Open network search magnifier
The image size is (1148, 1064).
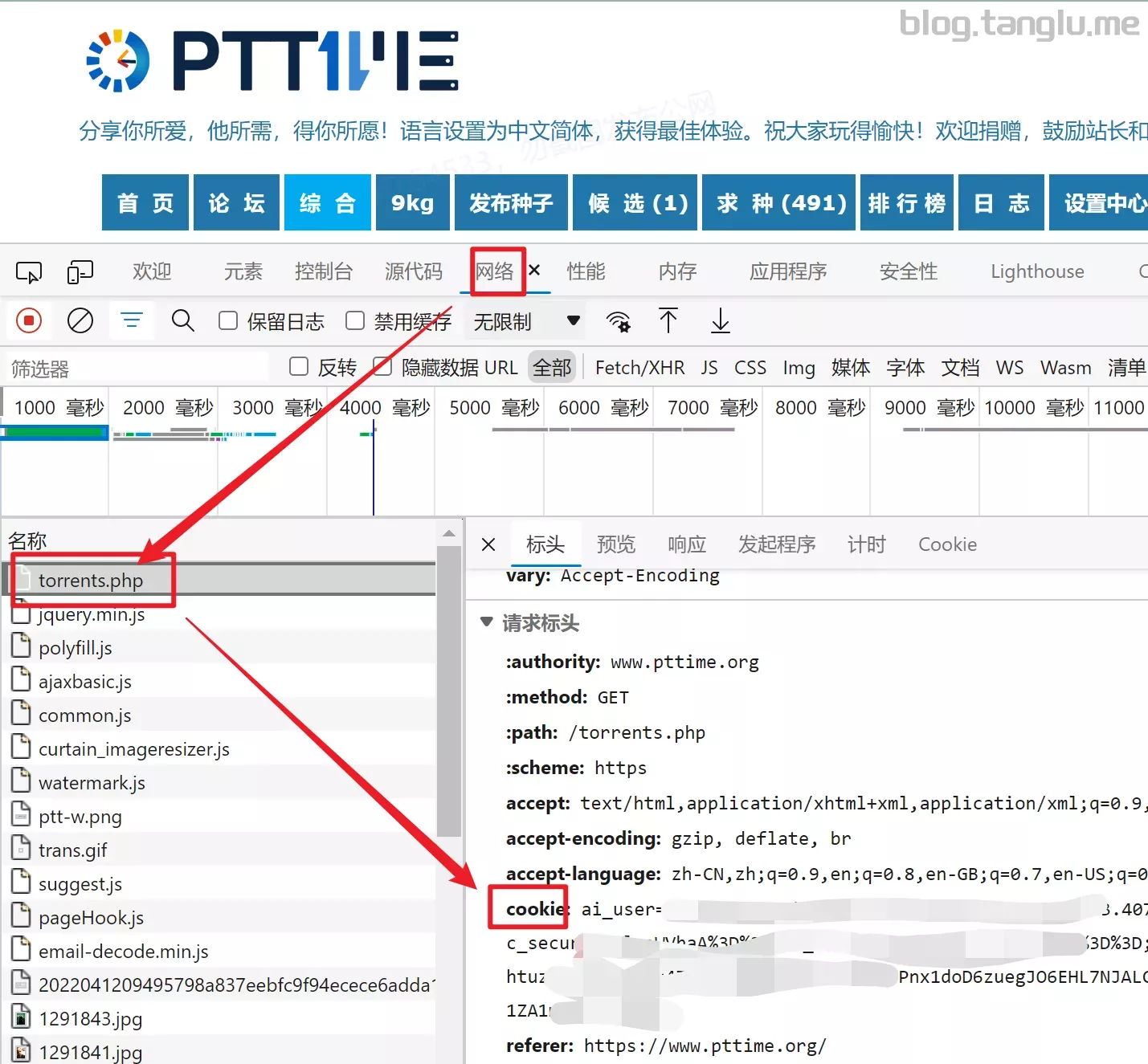183,321
